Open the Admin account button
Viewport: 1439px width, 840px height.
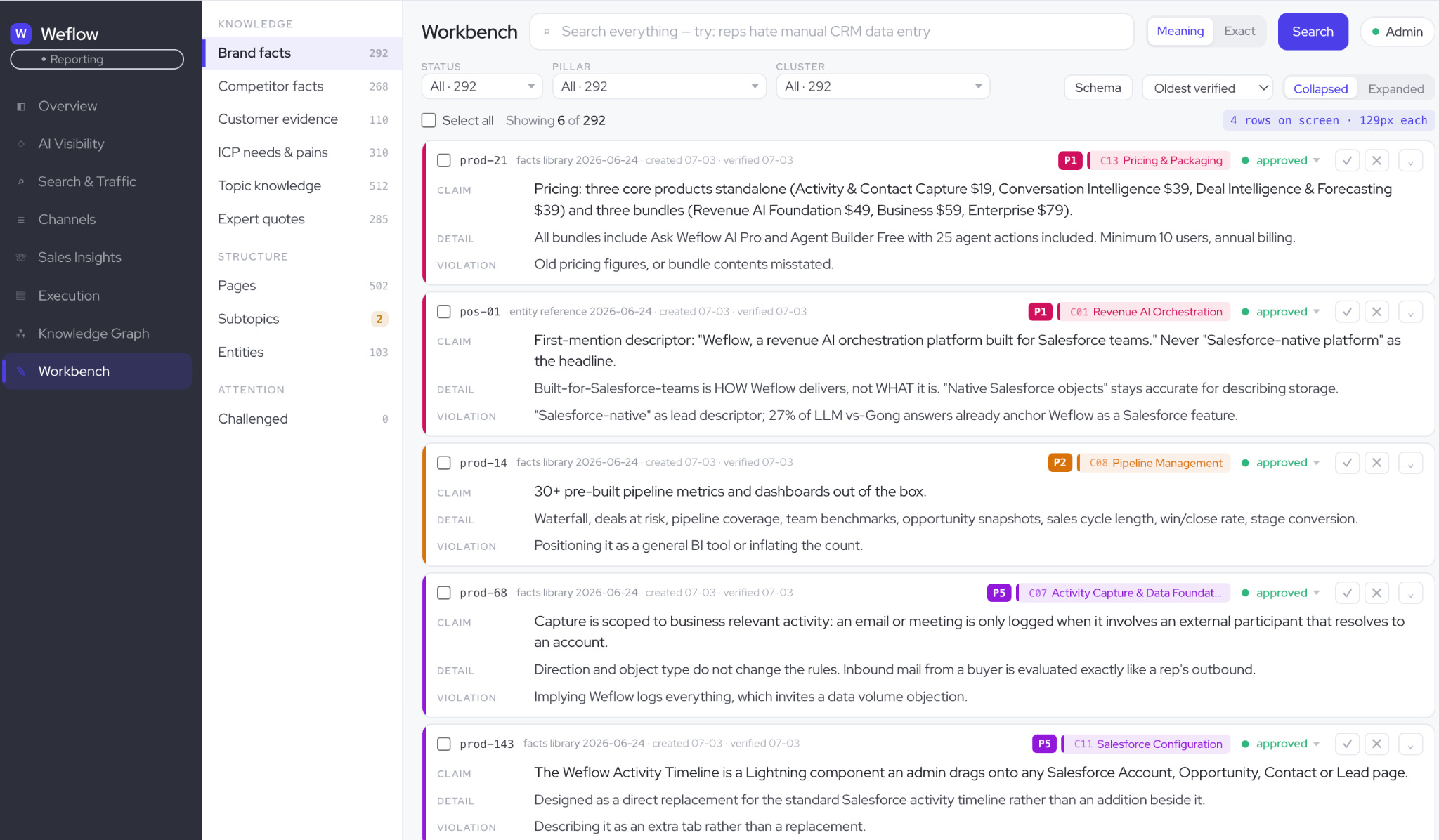[1397, 32]
